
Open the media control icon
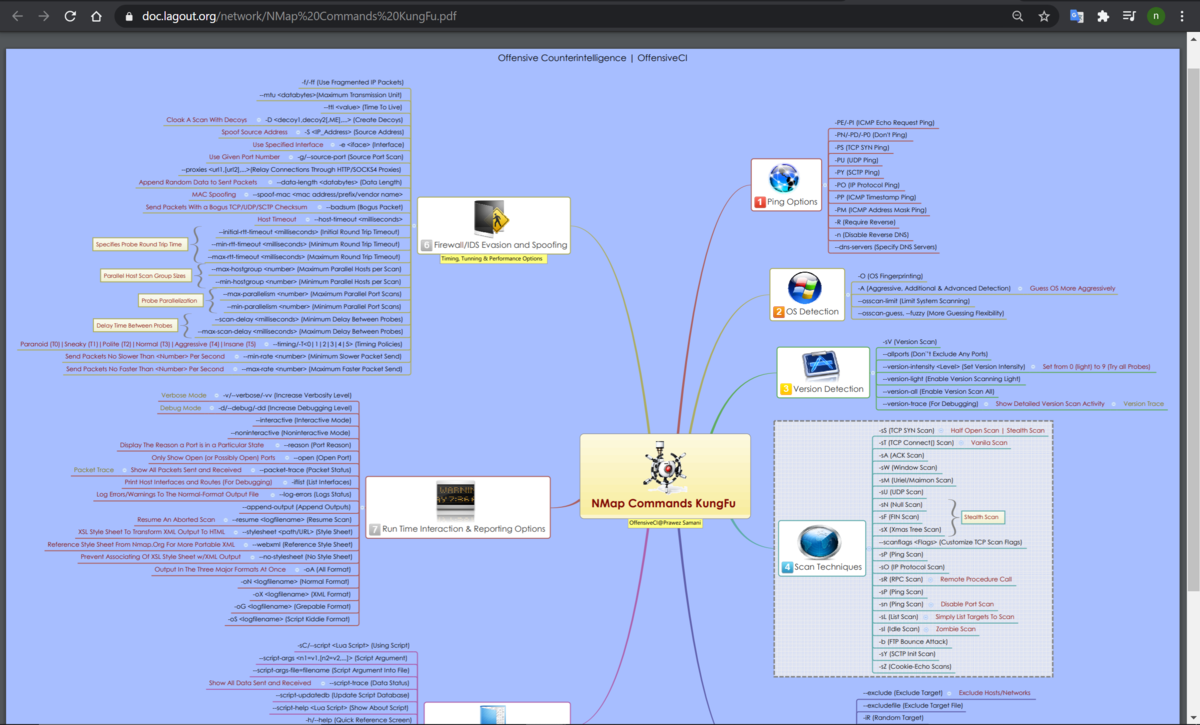[x=1129, y=16]
